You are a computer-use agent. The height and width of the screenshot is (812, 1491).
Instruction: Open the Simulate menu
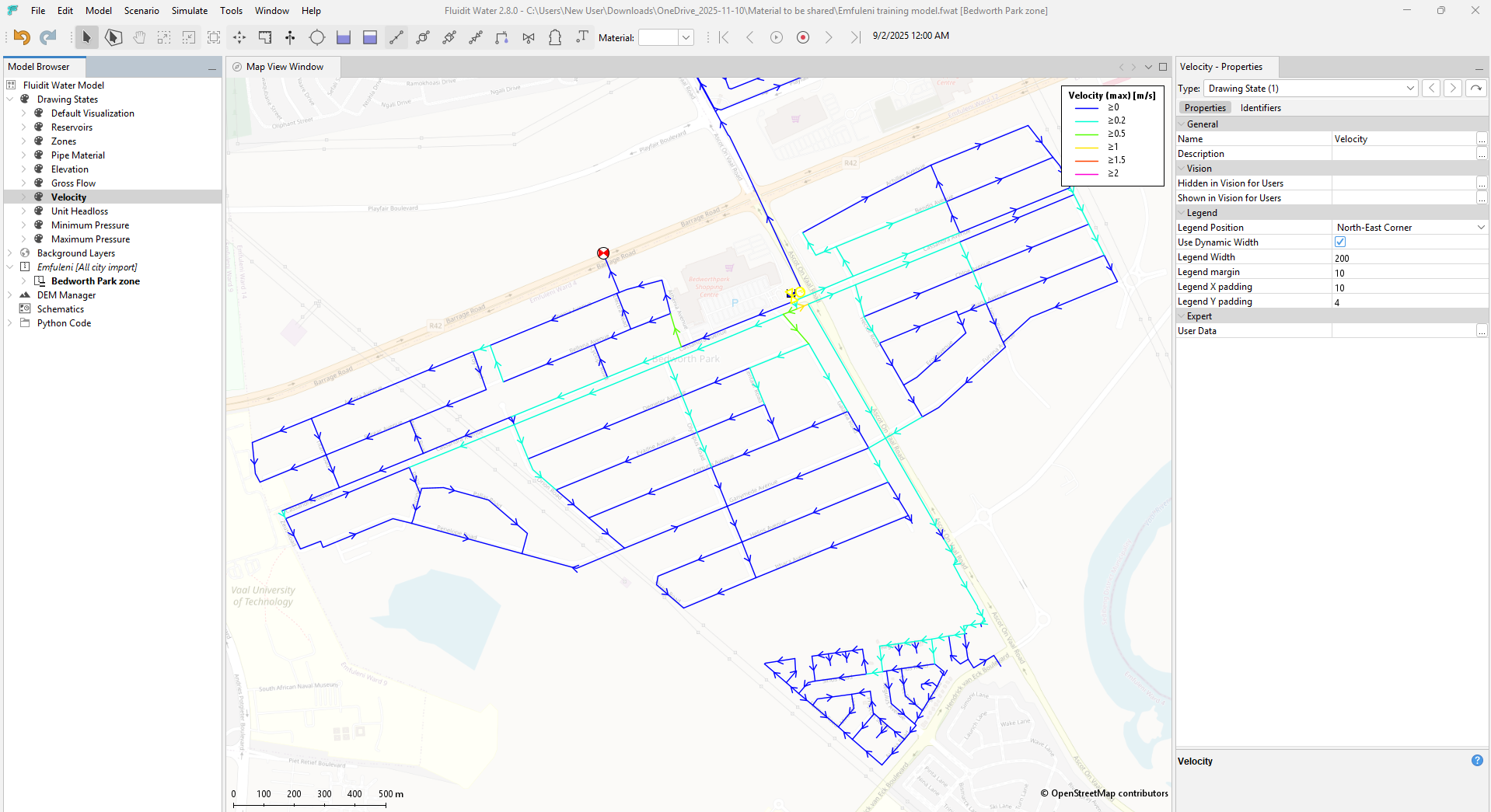189,11
